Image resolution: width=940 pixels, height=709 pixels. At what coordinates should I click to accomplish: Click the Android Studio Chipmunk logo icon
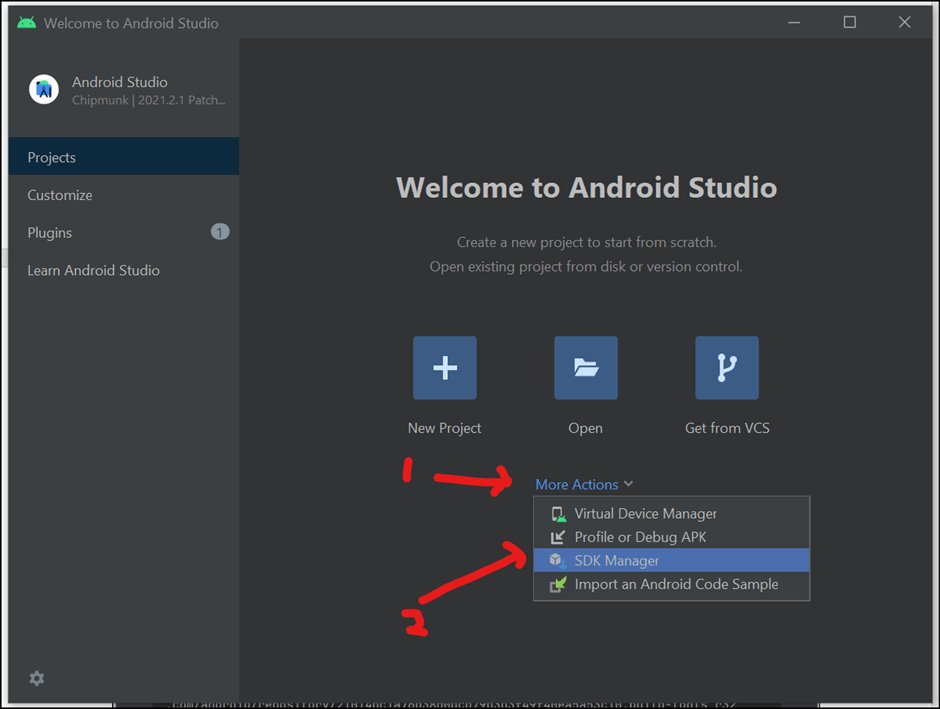[44, 90]
